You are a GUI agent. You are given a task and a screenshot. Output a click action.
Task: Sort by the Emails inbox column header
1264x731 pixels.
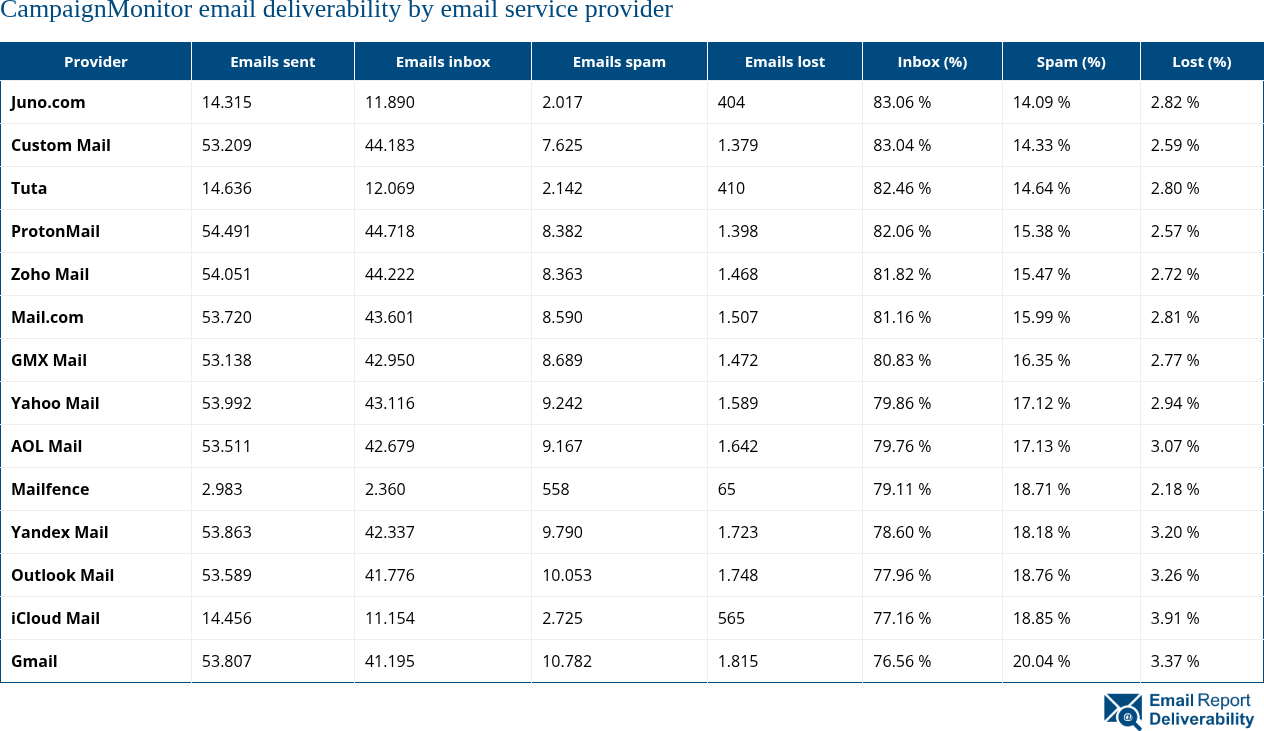click(442, 61)
